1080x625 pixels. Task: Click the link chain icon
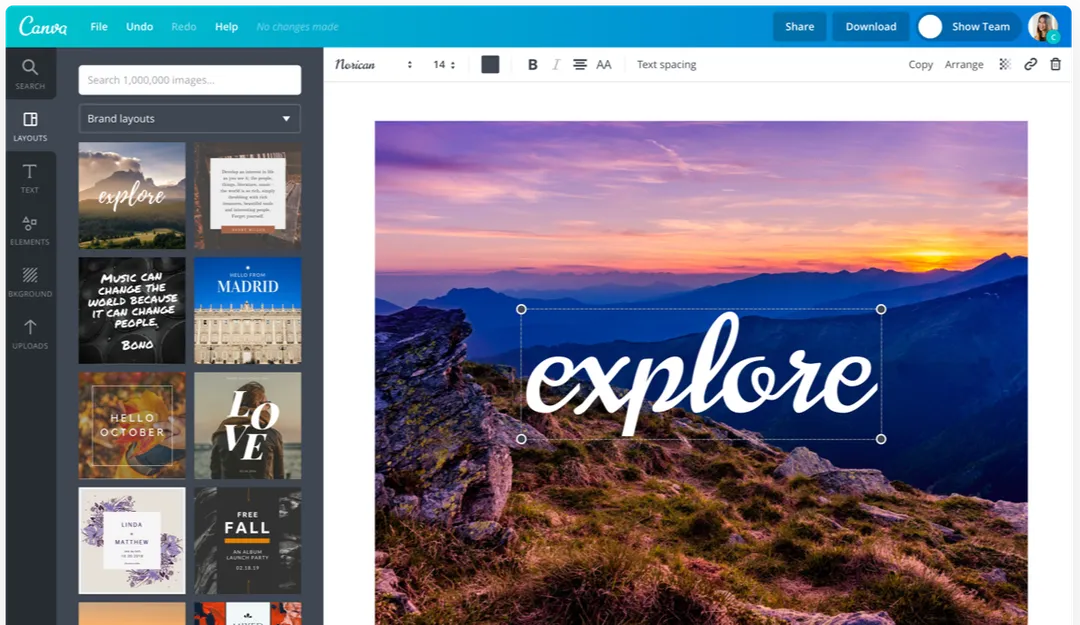[x=1030, y=64]
